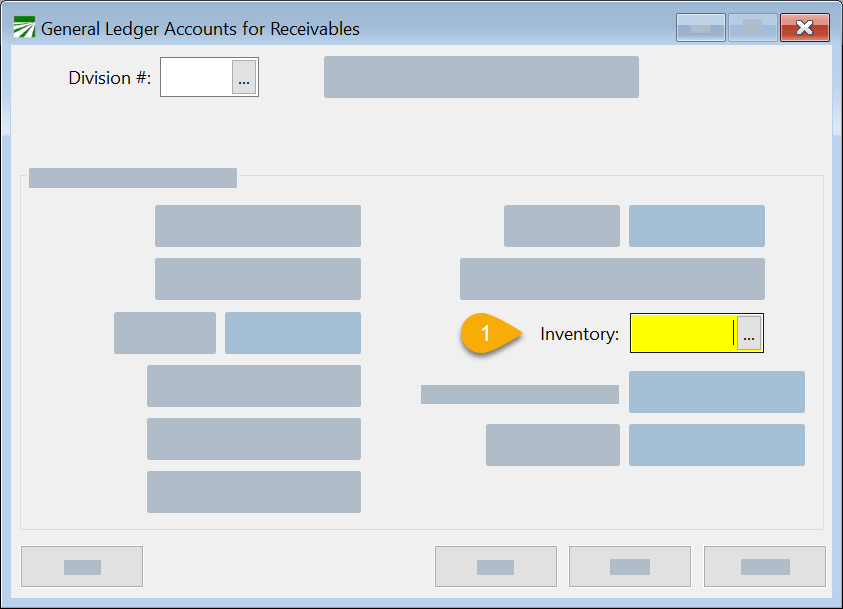Click the Division # browse ellipsis button
This screenshot has width=843, height=609.
point(244,78)
